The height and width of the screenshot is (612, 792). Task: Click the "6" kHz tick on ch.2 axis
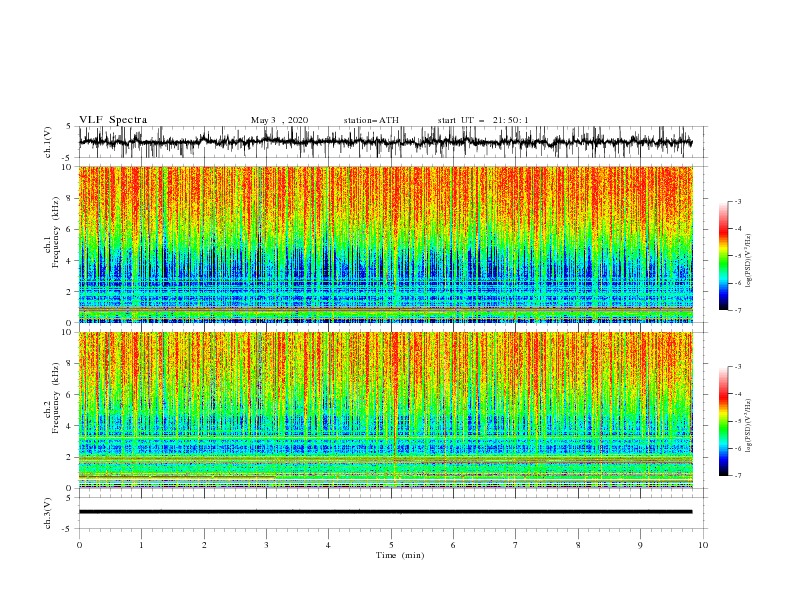click(71, 395)
